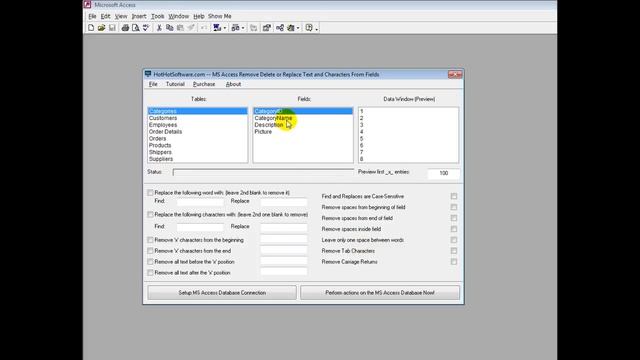Viewport: 640px width, 360px height.
Task: Click the Print toolbar icon
Action: (x=125, y=28)
